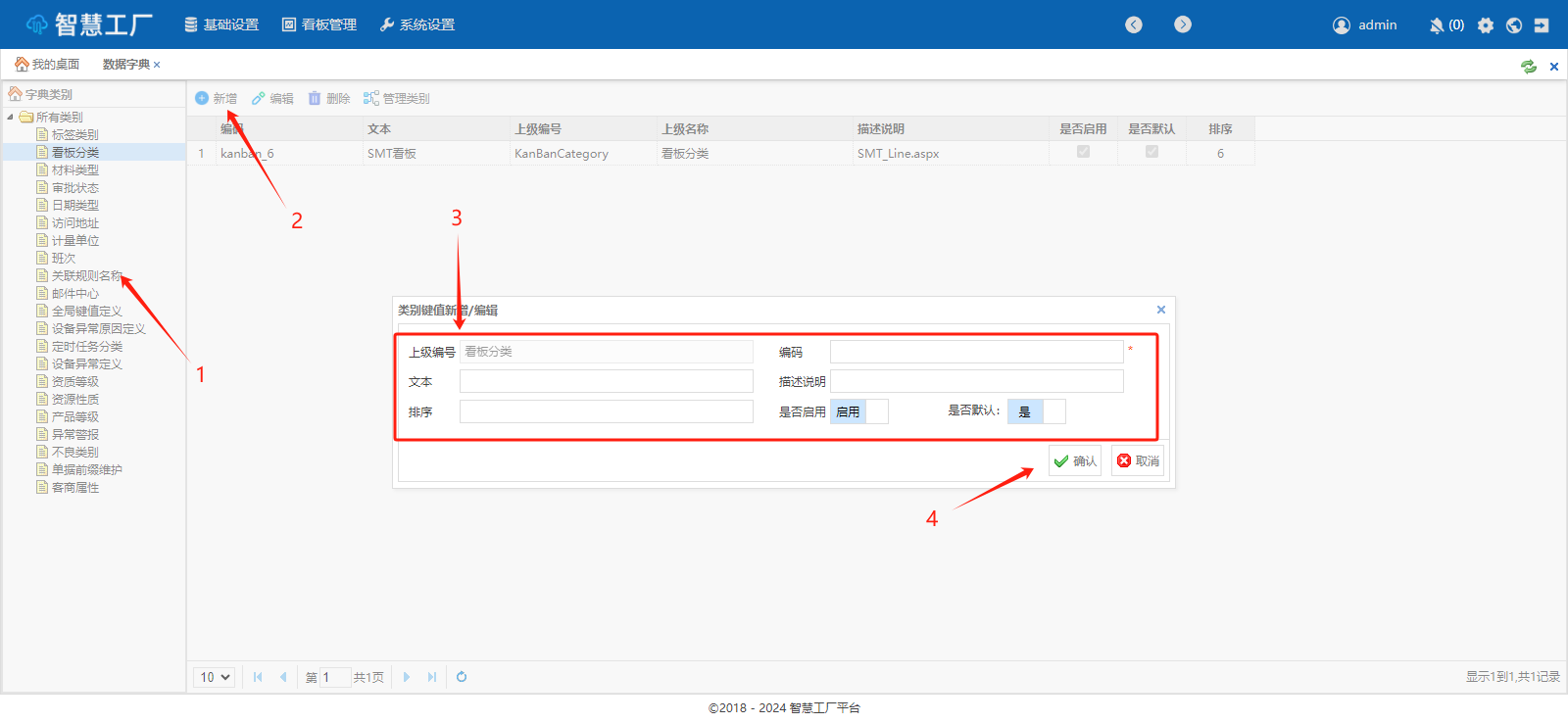Image resolution: width=1568 pixels, height=724 pixels.
Task: Click the 编码 input field in dialog
Action: tap(976, 352)
